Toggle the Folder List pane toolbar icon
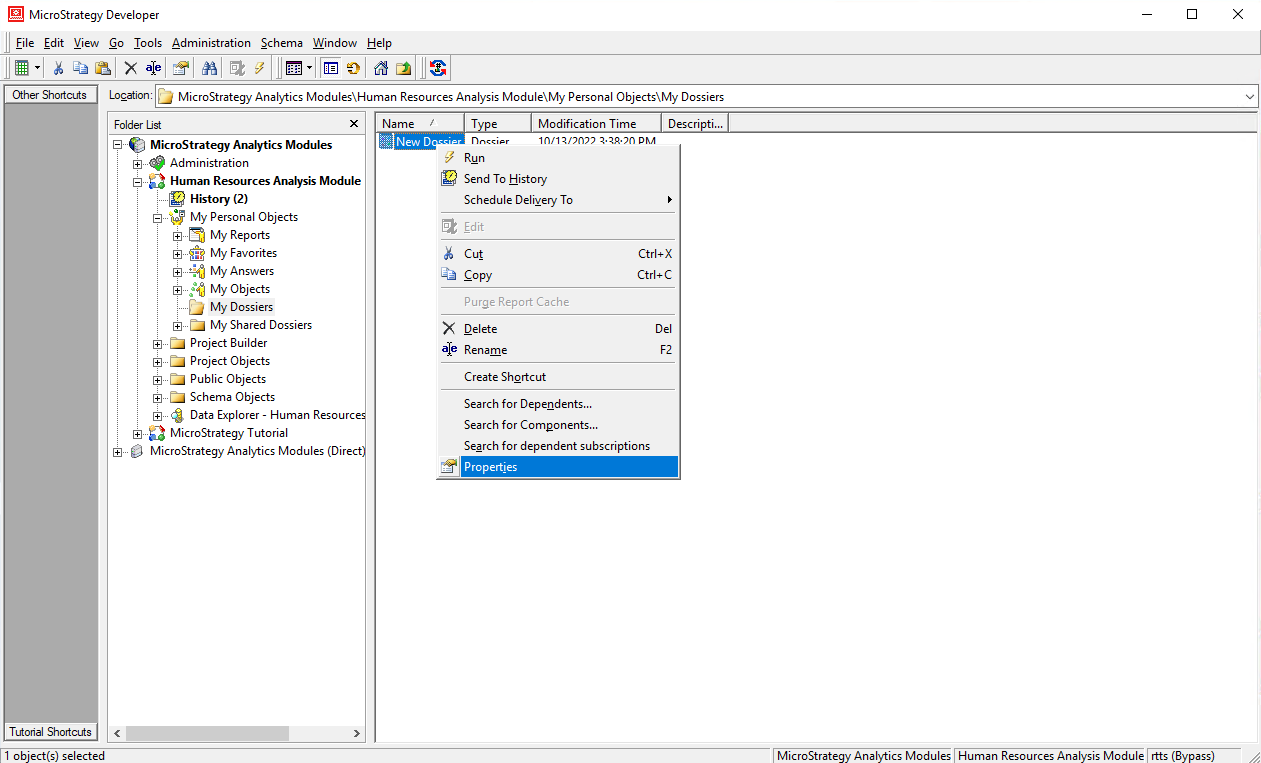The height and width of the screenshot is (763, 1261). click(331, 68)
